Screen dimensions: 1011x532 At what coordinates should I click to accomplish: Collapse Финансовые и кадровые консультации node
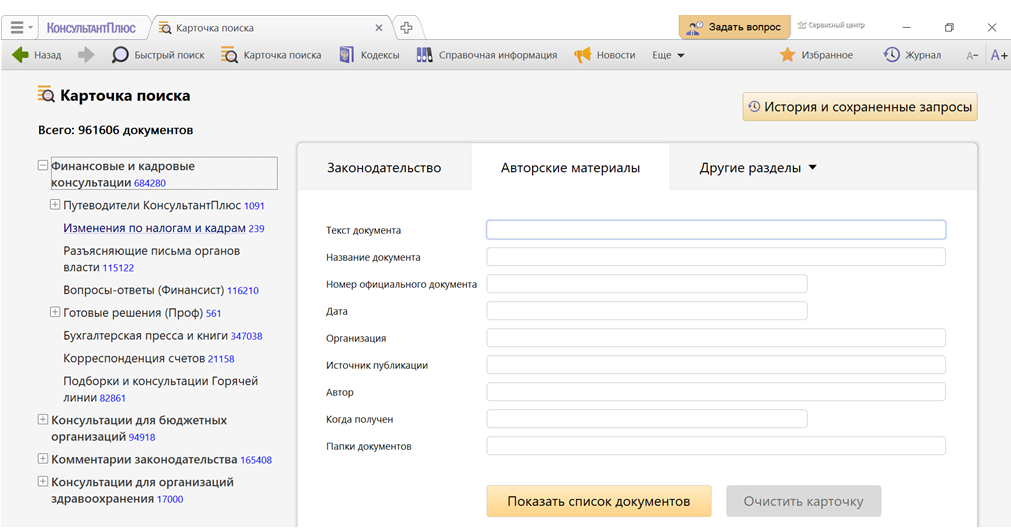[43, 166]
